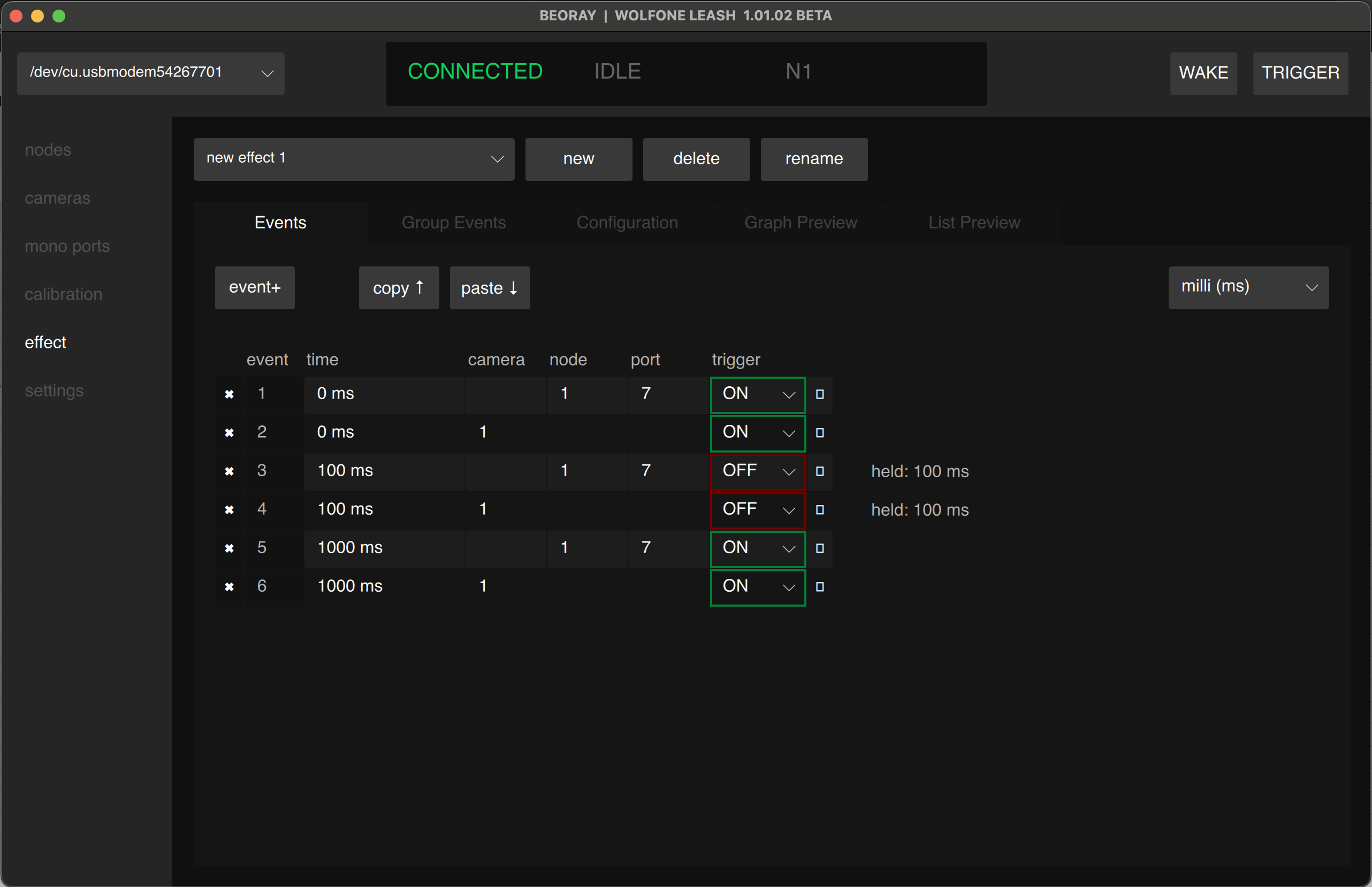Image resolution: width=1372 pixels, height=887 pixels.
Task: Delete event 1 with its x icon
Action: [x=229, y=394]
